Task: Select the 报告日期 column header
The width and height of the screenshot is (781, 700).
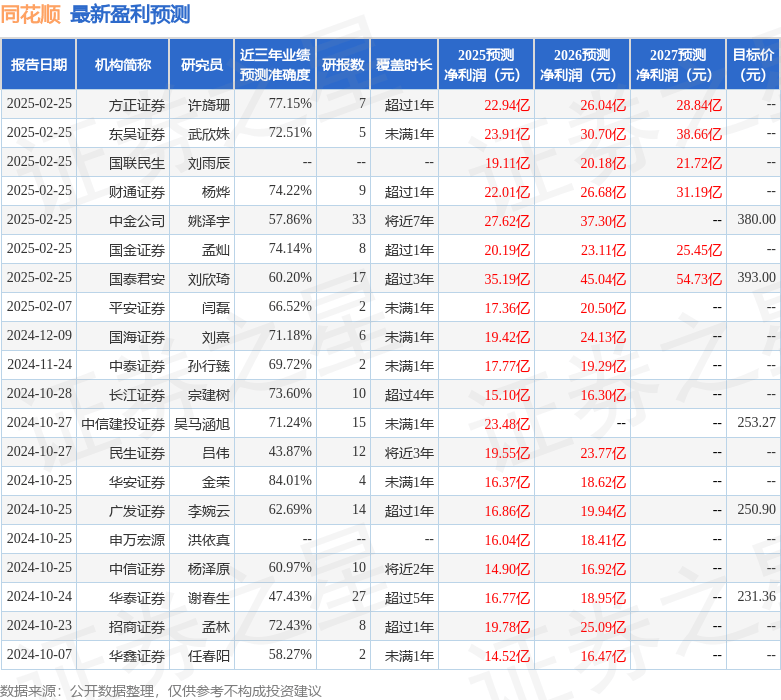Action: click(39, 64)
